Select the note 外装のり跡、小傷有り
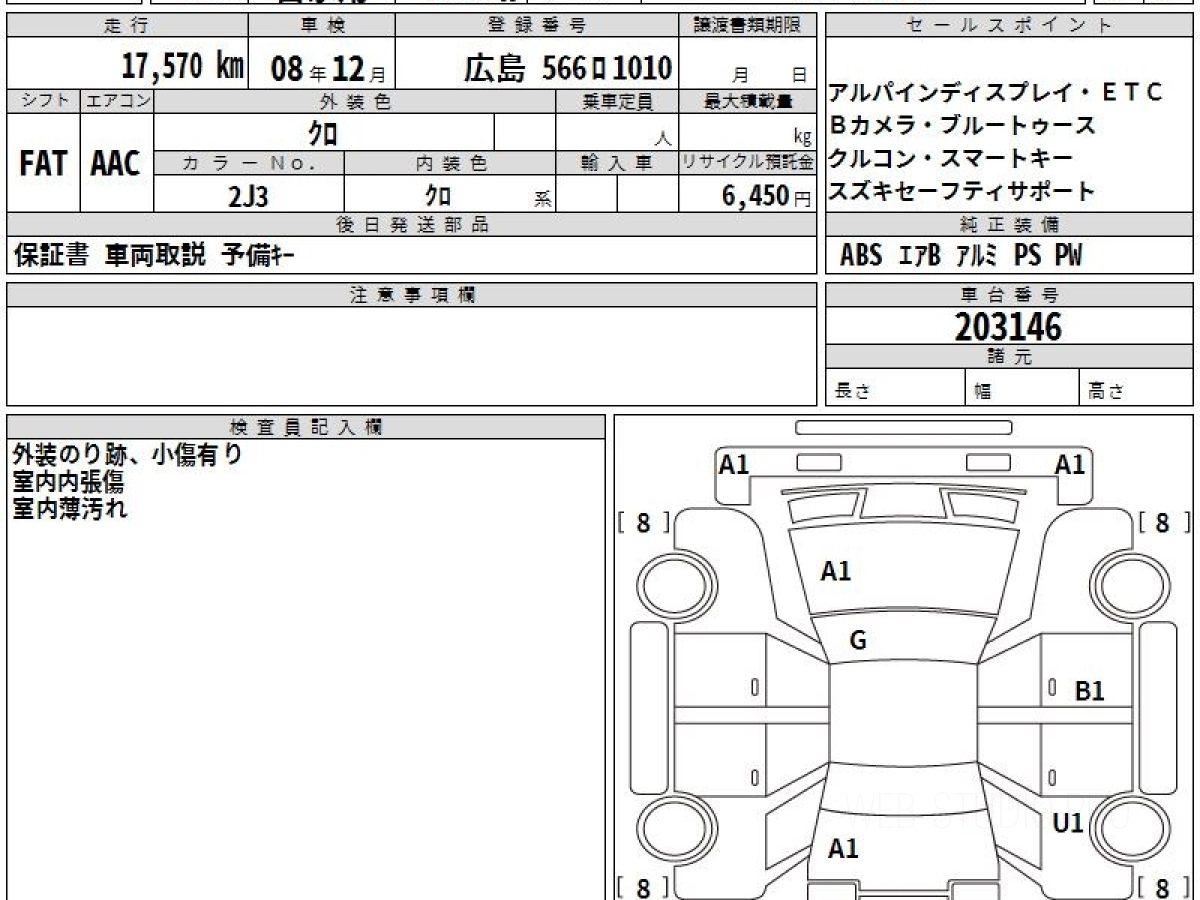This screenshot has width=1200, height=900. [x=128, y=455]
